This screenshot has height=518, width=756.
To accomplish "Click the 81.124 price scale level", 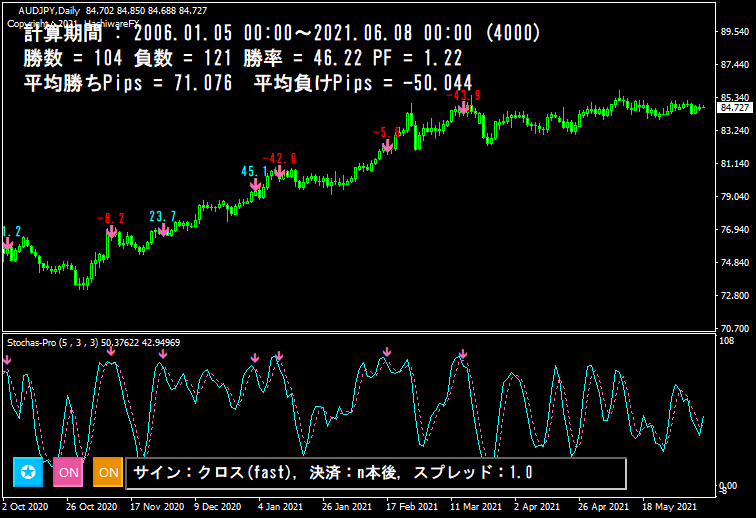I will tap(734, 164).
